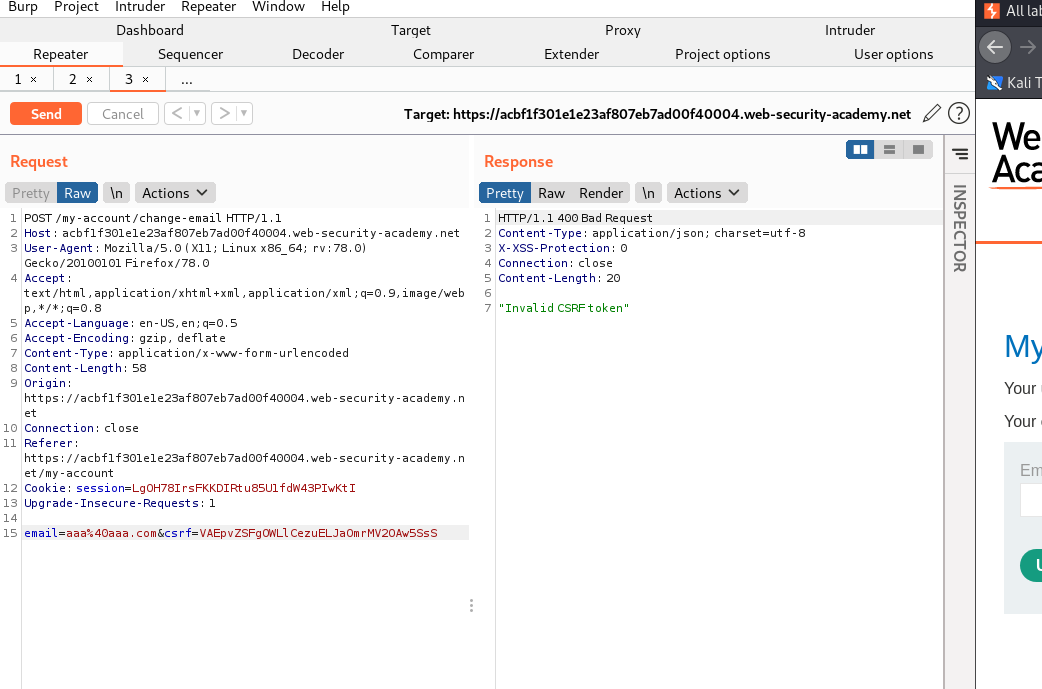Image resolution: width=1042 pixels, height=689 pixels.
Task: Send the request
Action: click(x=46, y=114)
